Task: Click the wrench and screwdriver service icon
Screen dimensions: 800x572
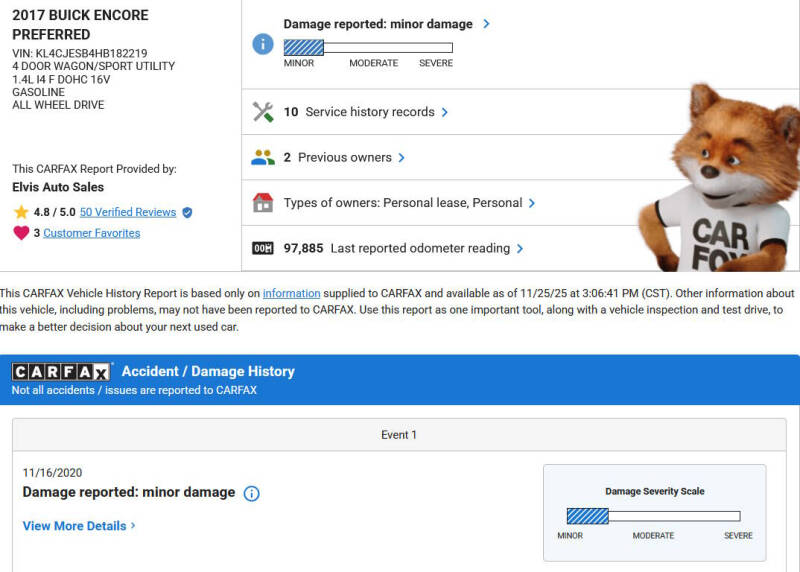Action: pos(263,112)
